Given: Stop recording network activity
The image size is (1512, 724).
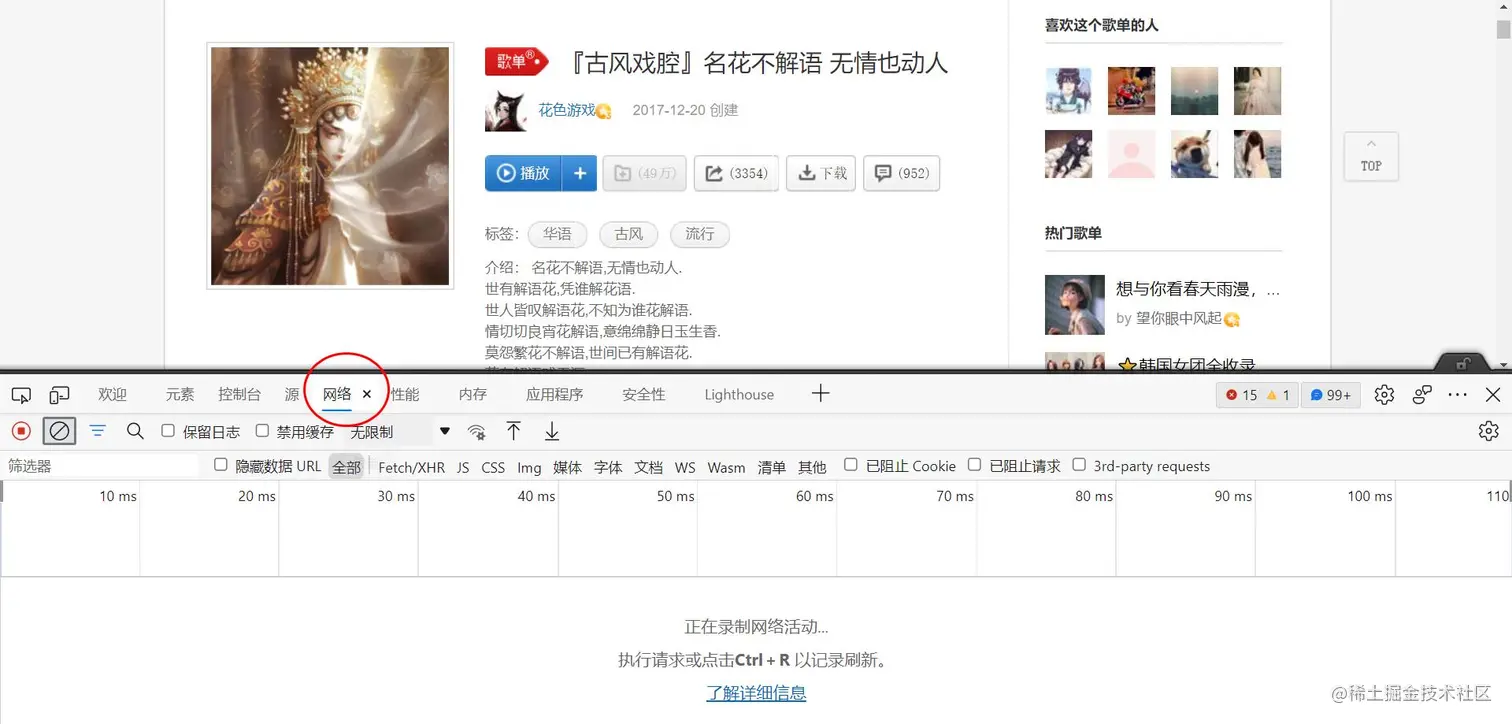Looking at the screenshot, I should coord(20,431).
